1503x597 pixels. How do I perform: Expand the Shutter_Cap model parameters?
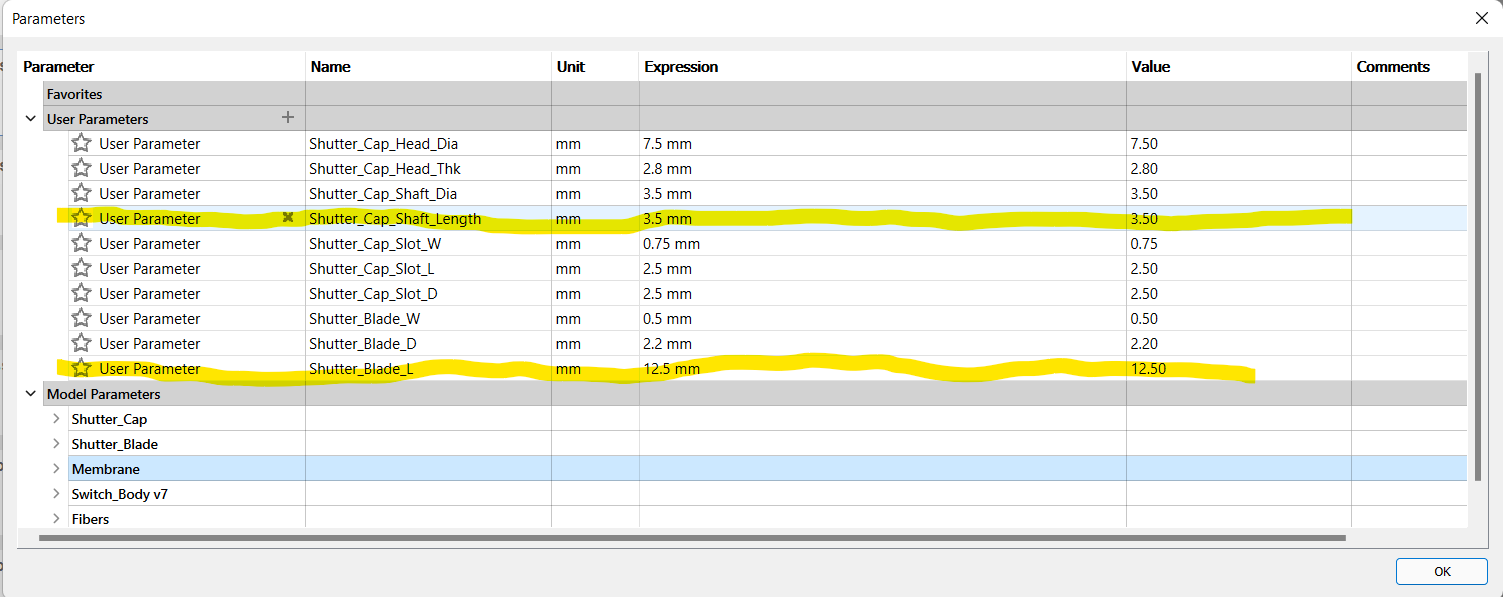(x=56, y=419)
